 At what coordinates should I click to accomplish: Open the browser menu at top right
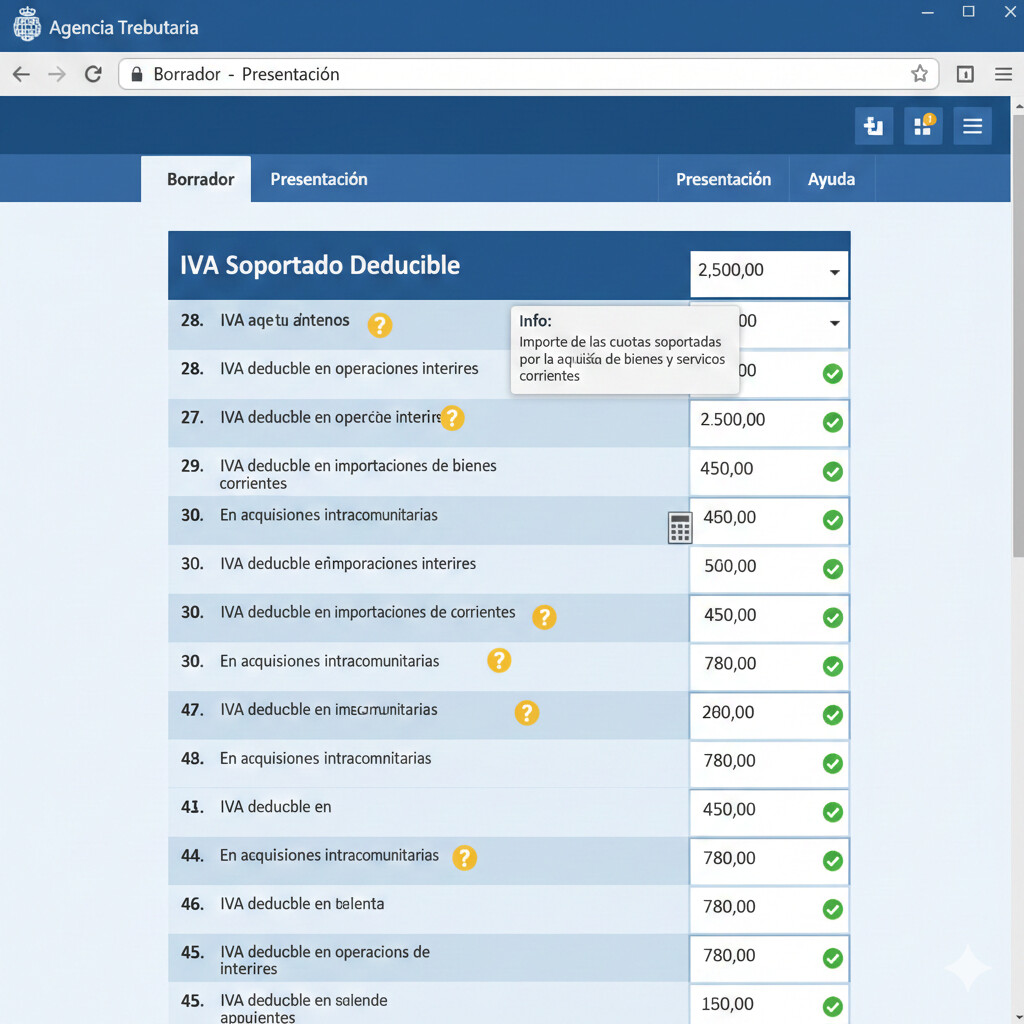click(1002, 74)
